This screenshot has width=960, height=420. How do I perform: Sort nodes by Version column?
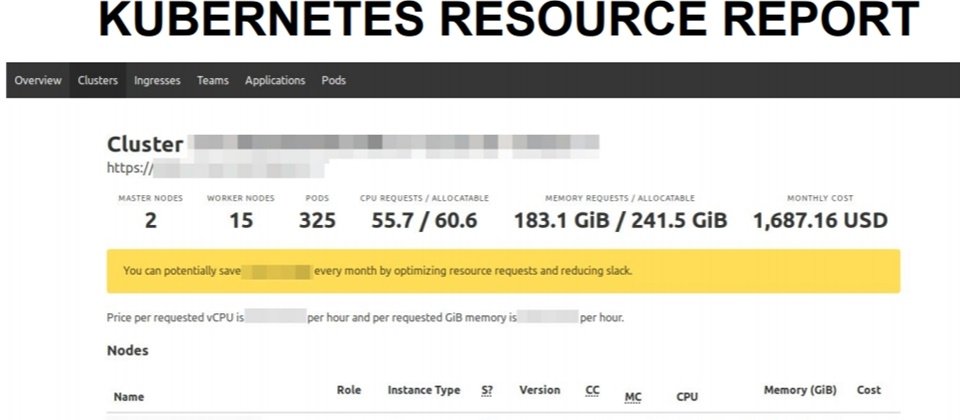tap(539, 390)
